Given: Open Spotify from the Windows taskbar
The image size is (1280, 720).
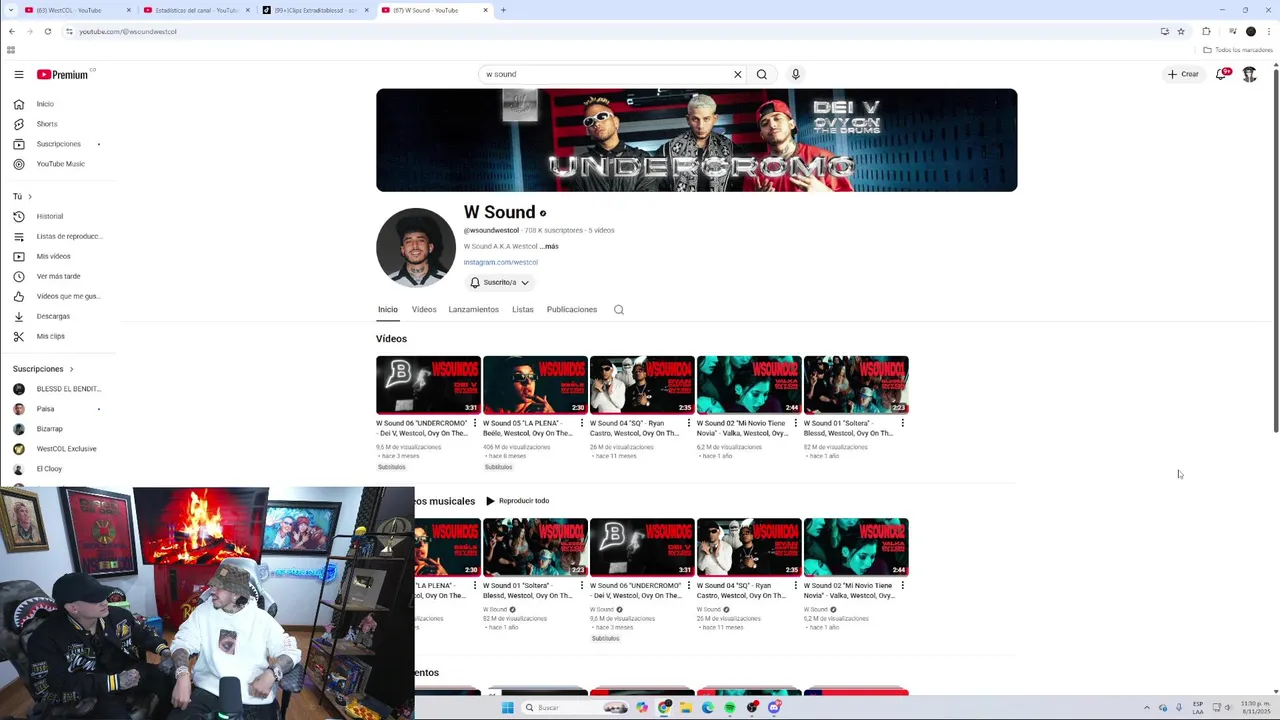Looking at the screenshot, I should 730,708.
